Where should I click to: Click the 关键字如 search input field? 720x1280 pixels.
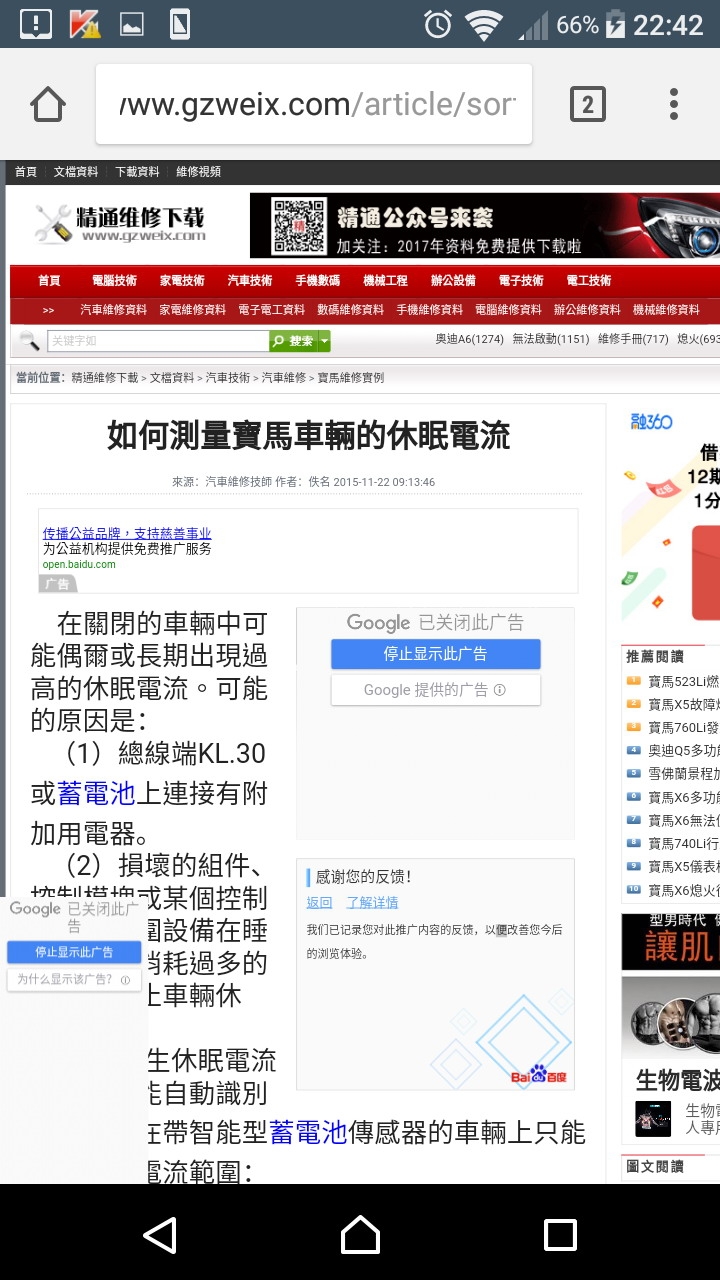[157, 341]
